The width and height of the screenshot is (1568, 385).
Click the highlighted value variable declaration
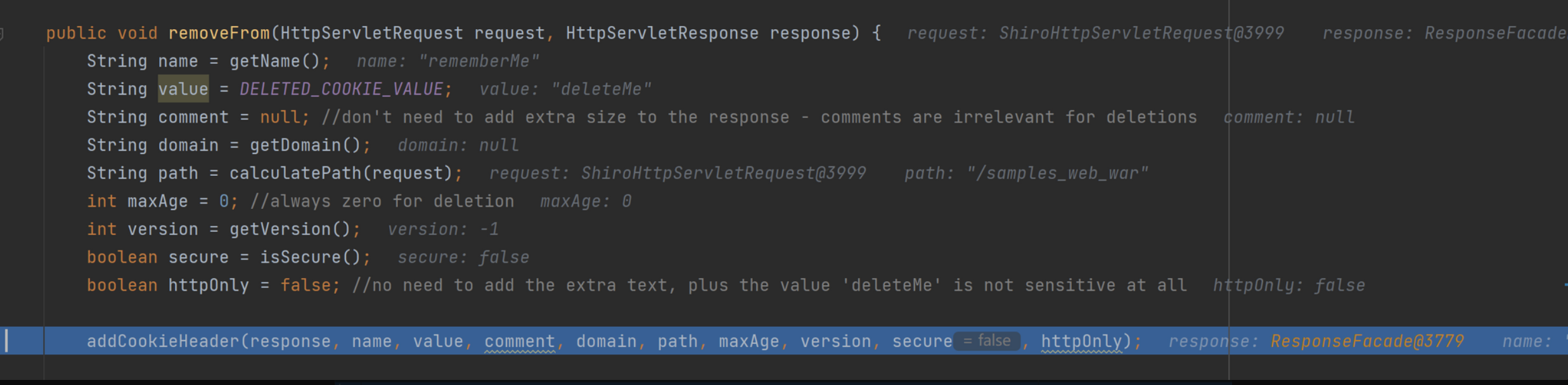[x=183, y=89]
